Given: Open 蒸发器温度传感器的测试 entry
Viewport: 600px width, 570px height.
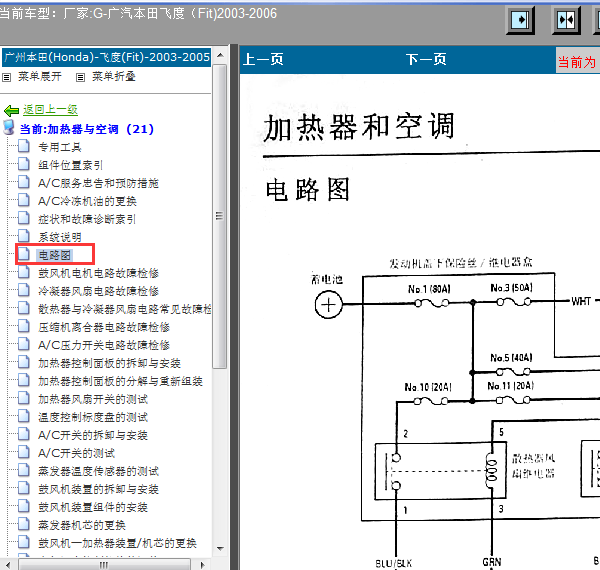Looking at the screenshot, I should point(98,471).
